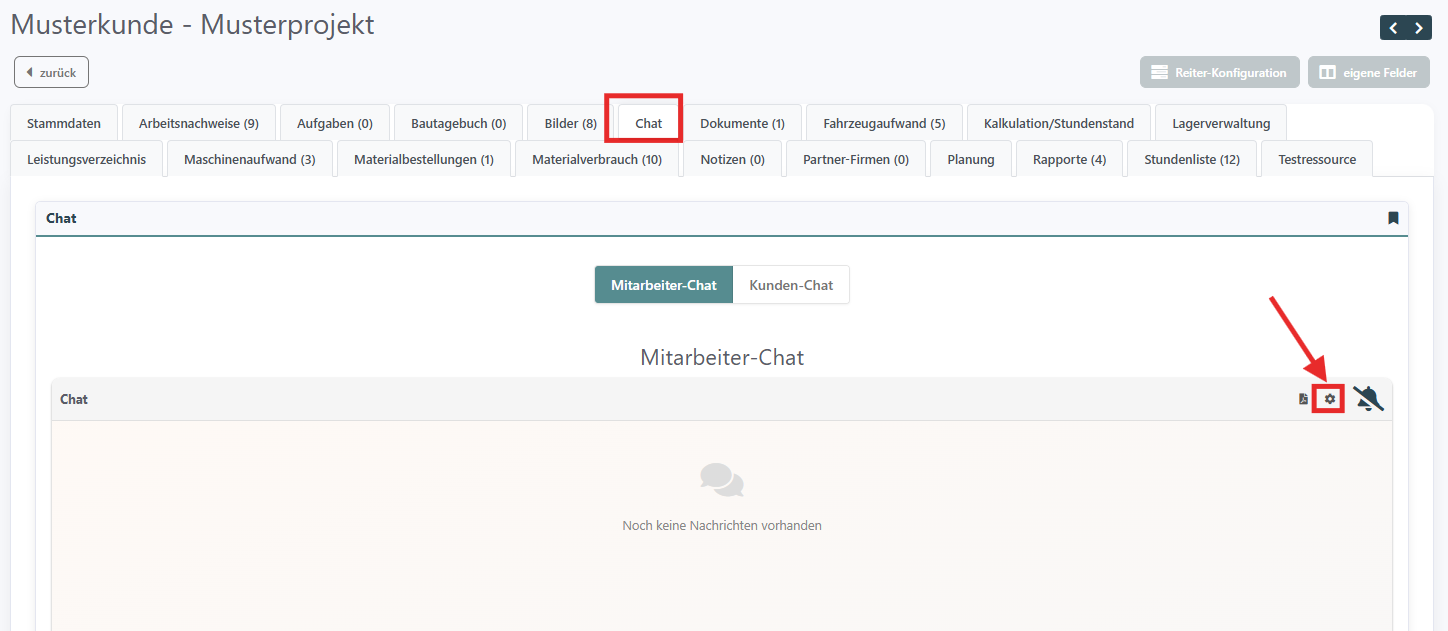Select the Chat tab

649,123
